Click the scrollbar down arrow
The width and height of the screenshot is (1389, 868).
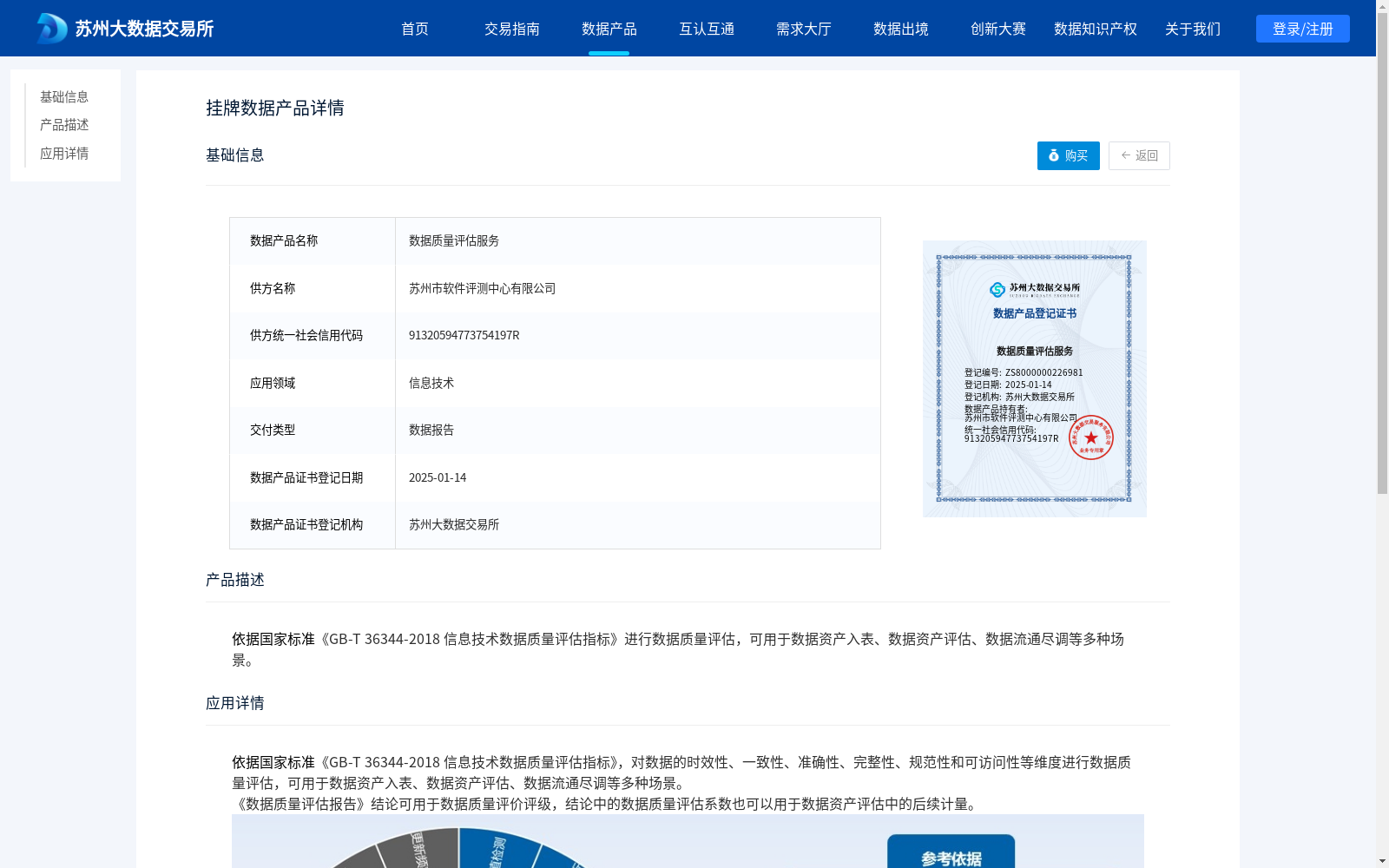(x=1382, y=861)
